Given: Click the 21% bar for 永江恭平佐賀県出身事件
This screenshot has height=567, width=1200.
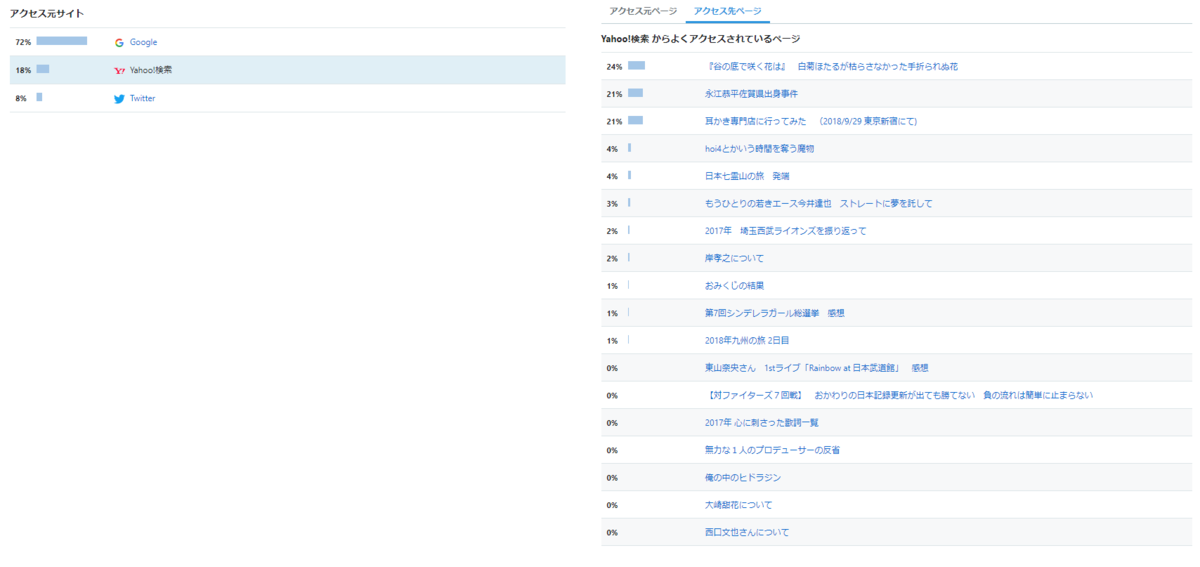Looking at the screenshot, I should point(635,93).
